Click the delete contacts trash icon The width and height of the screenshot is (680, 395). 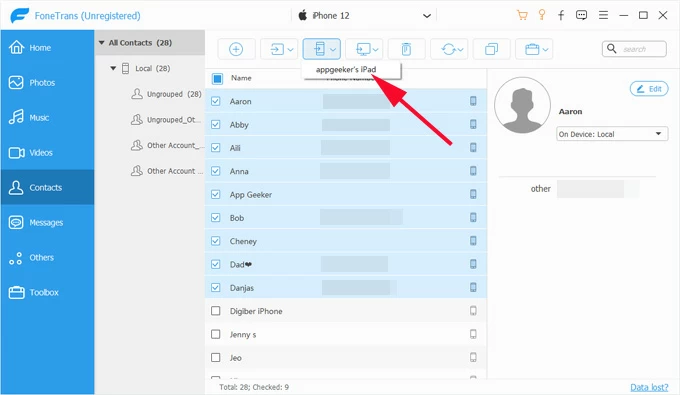pyautogui.click(x=406, y=49)
